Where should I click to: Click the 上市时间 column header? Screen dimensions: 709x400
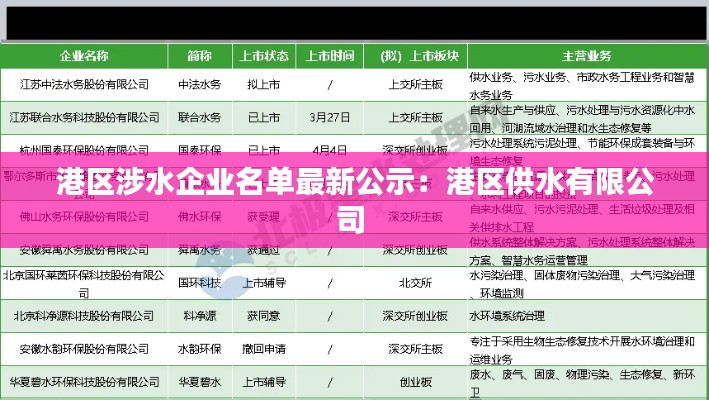pos(330,56)
